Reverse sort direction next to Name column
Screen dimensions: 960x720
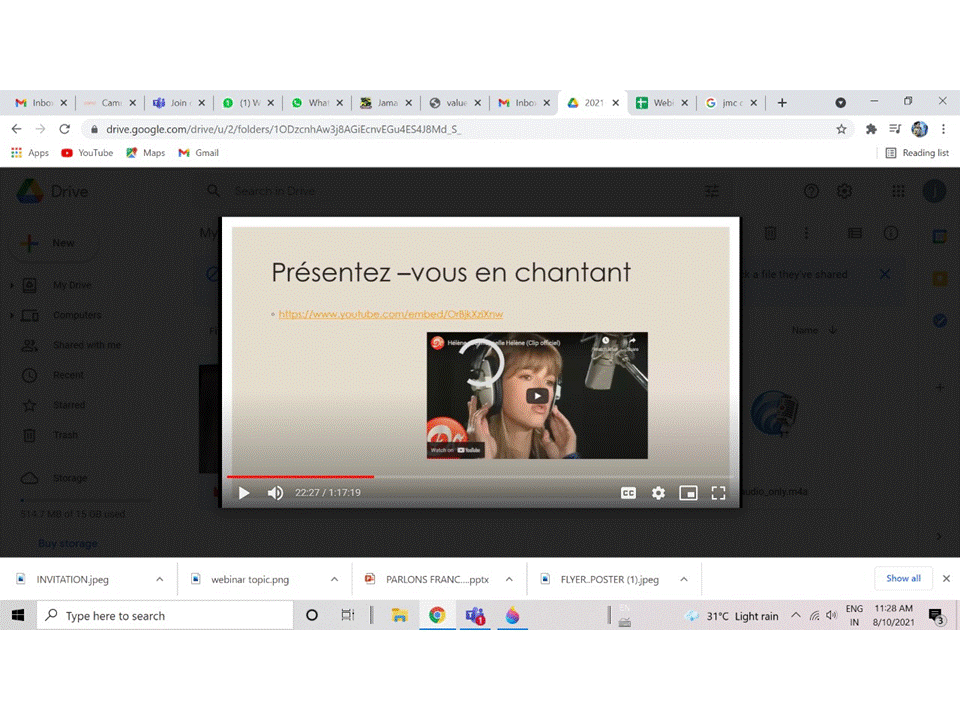click(833, 330)
